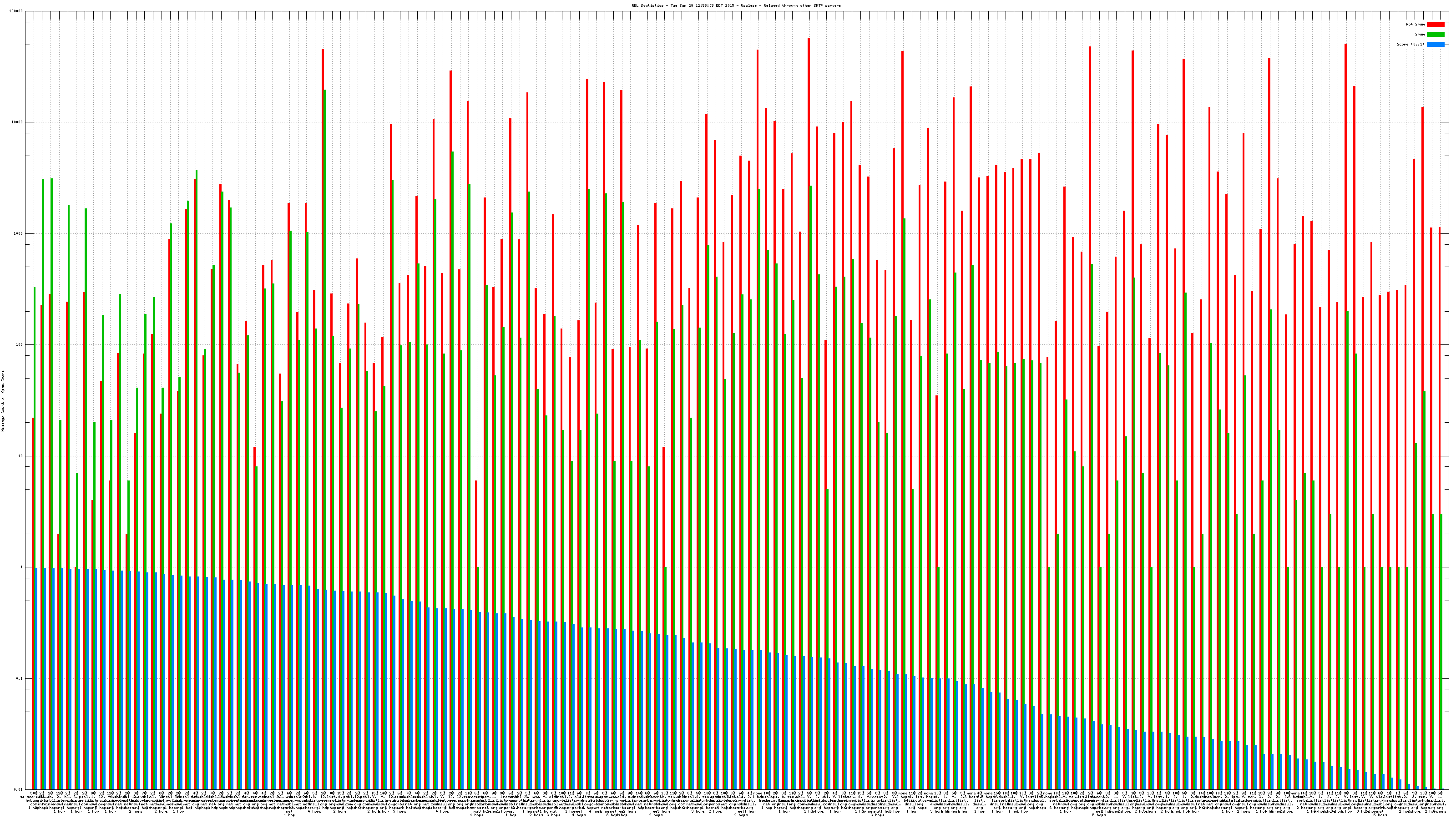This screenshot has width=1456, height=819.
Task: Click the 10000 y-axis tick label
Action: click(18, 123)
